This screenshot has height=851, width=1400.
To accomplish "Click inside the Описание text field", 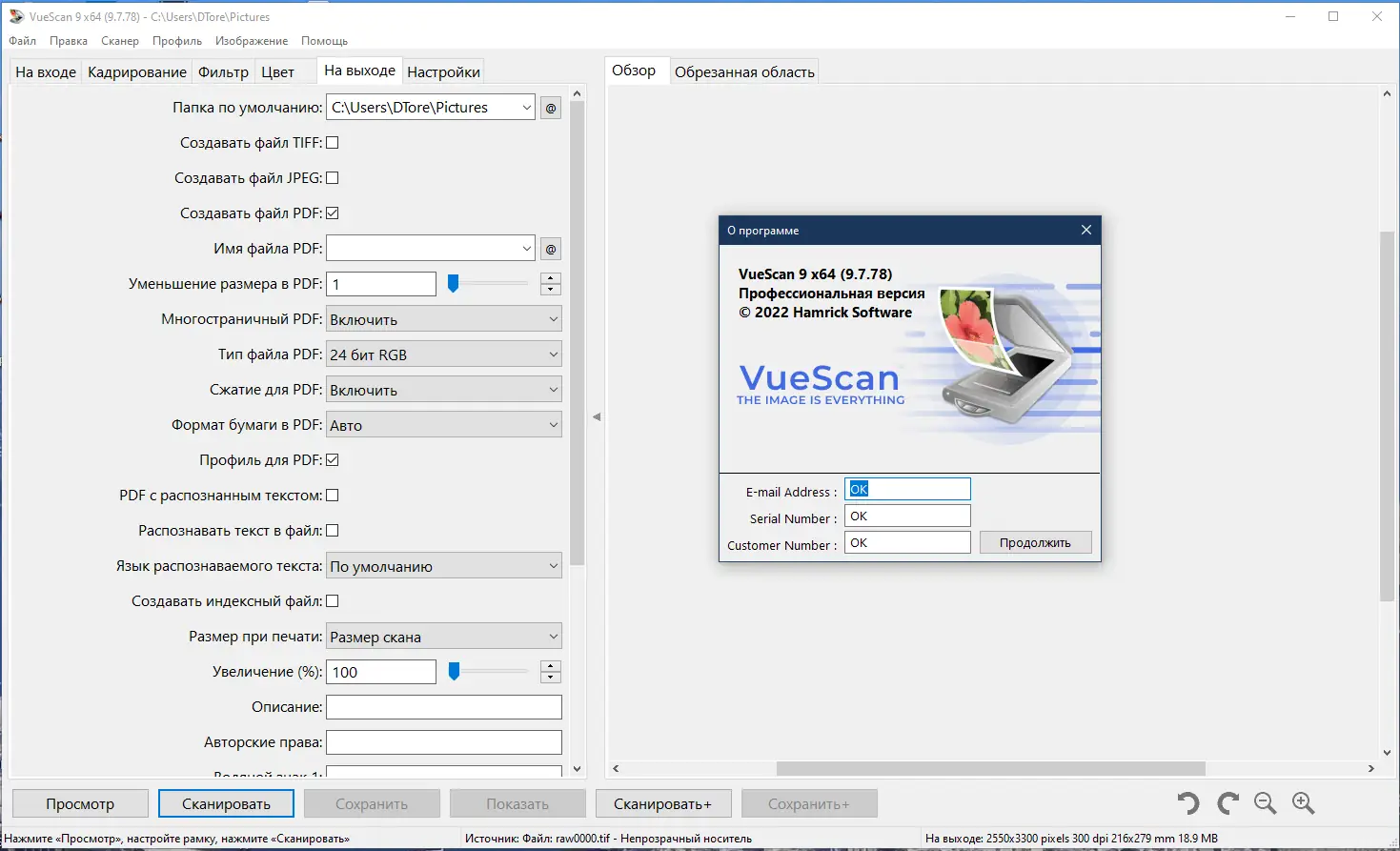I will (x=443, y=706).
